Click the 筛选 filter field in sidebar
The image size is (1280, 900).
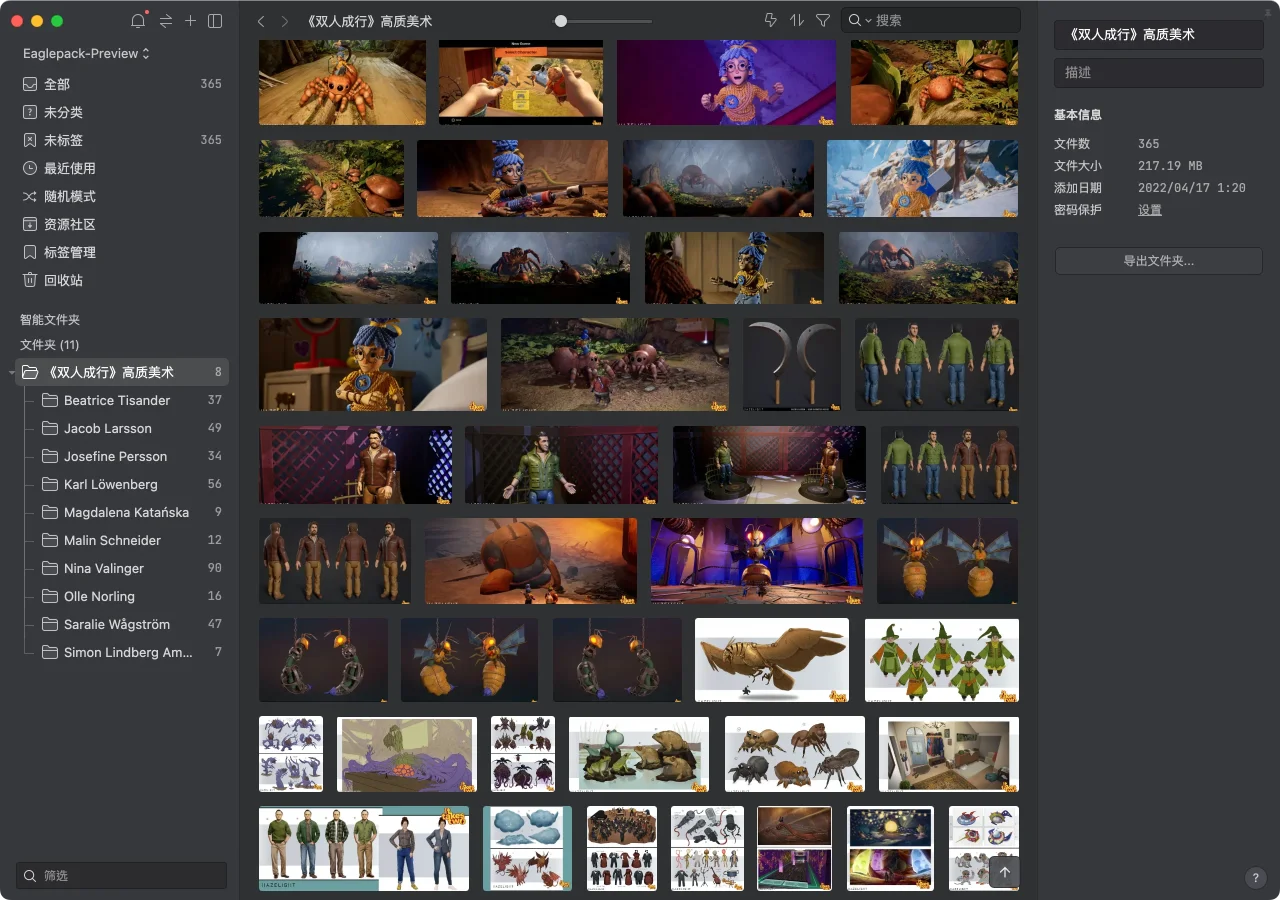[121, 875]
